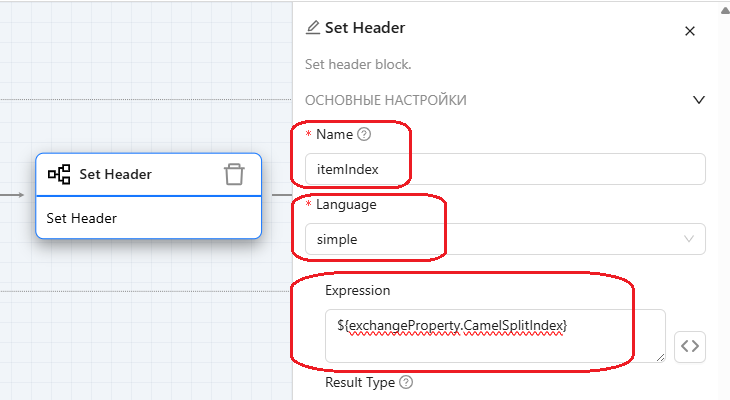Select the Set Header node title bar

[x=130, y=174]
